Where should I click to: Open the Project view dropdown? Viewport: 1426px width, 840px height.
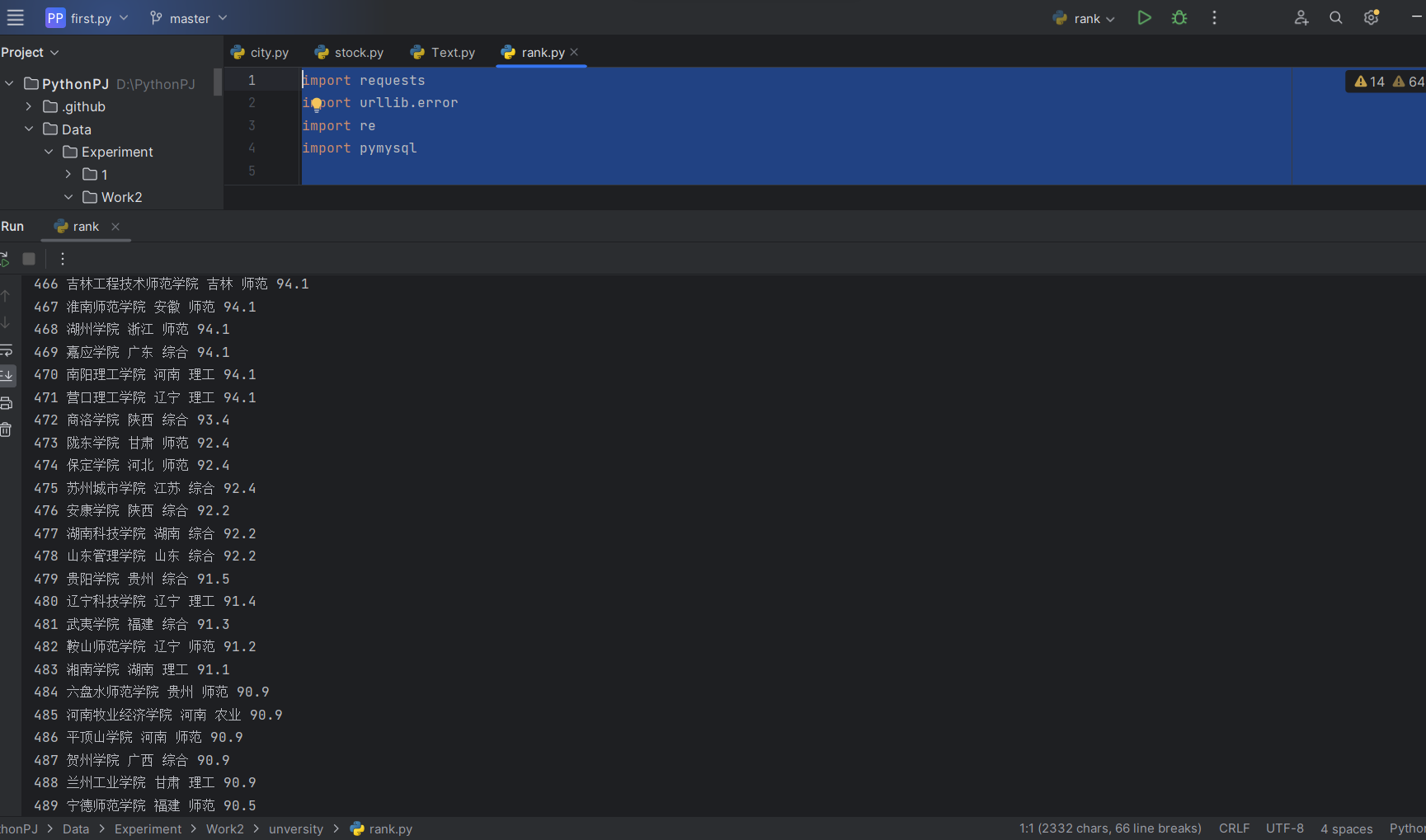pyautogui.click(x=30, y=52)
